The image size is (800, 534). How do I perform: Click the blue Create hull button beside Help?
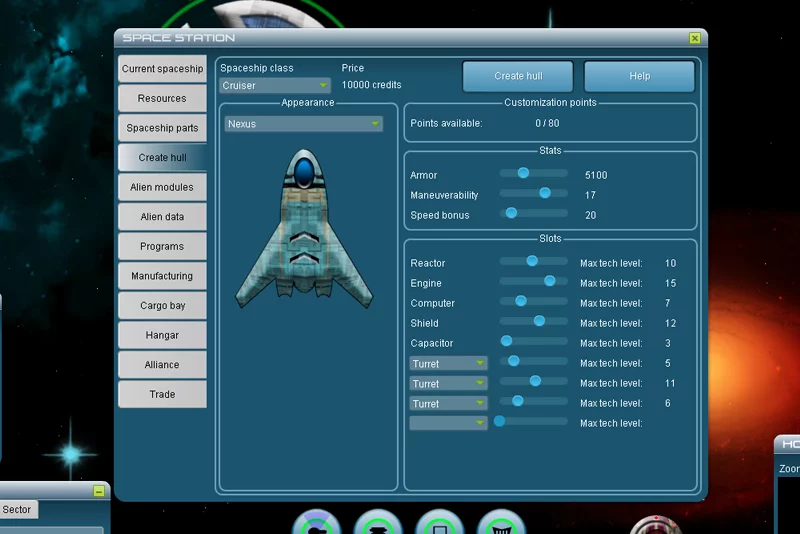(x=518, y=76)
